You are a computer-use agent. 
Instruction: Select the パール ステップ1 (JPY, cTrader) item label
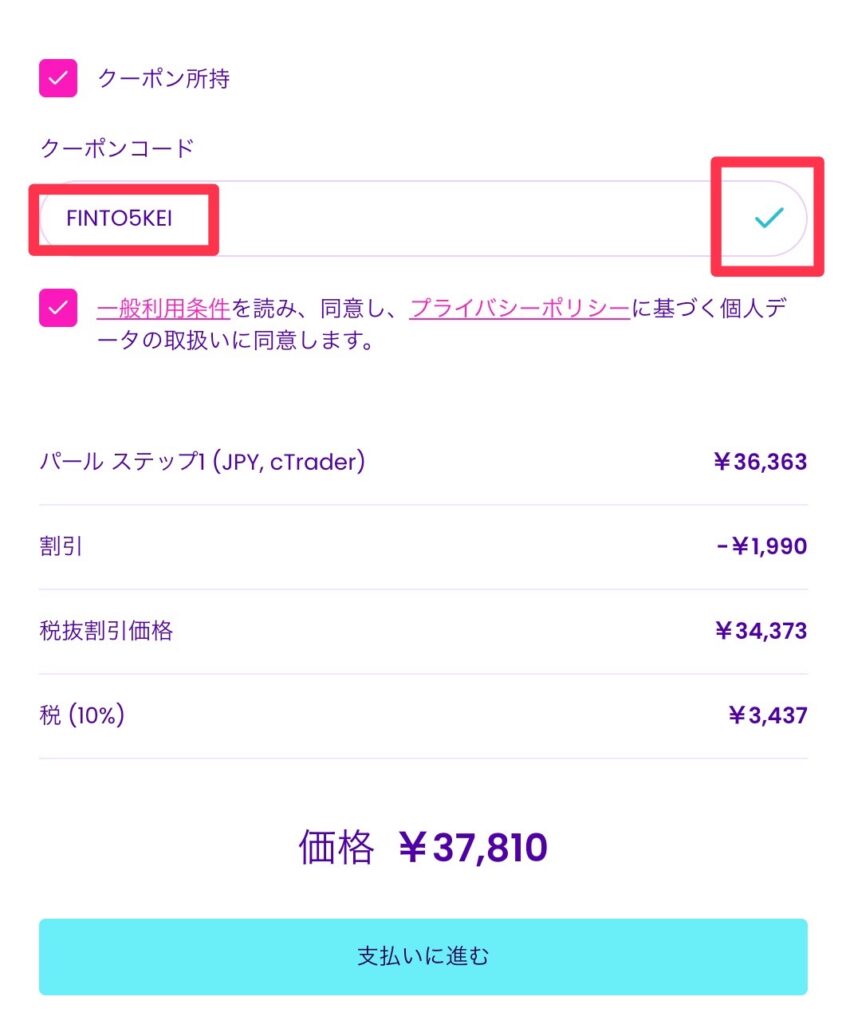click(x=201, y=462)
